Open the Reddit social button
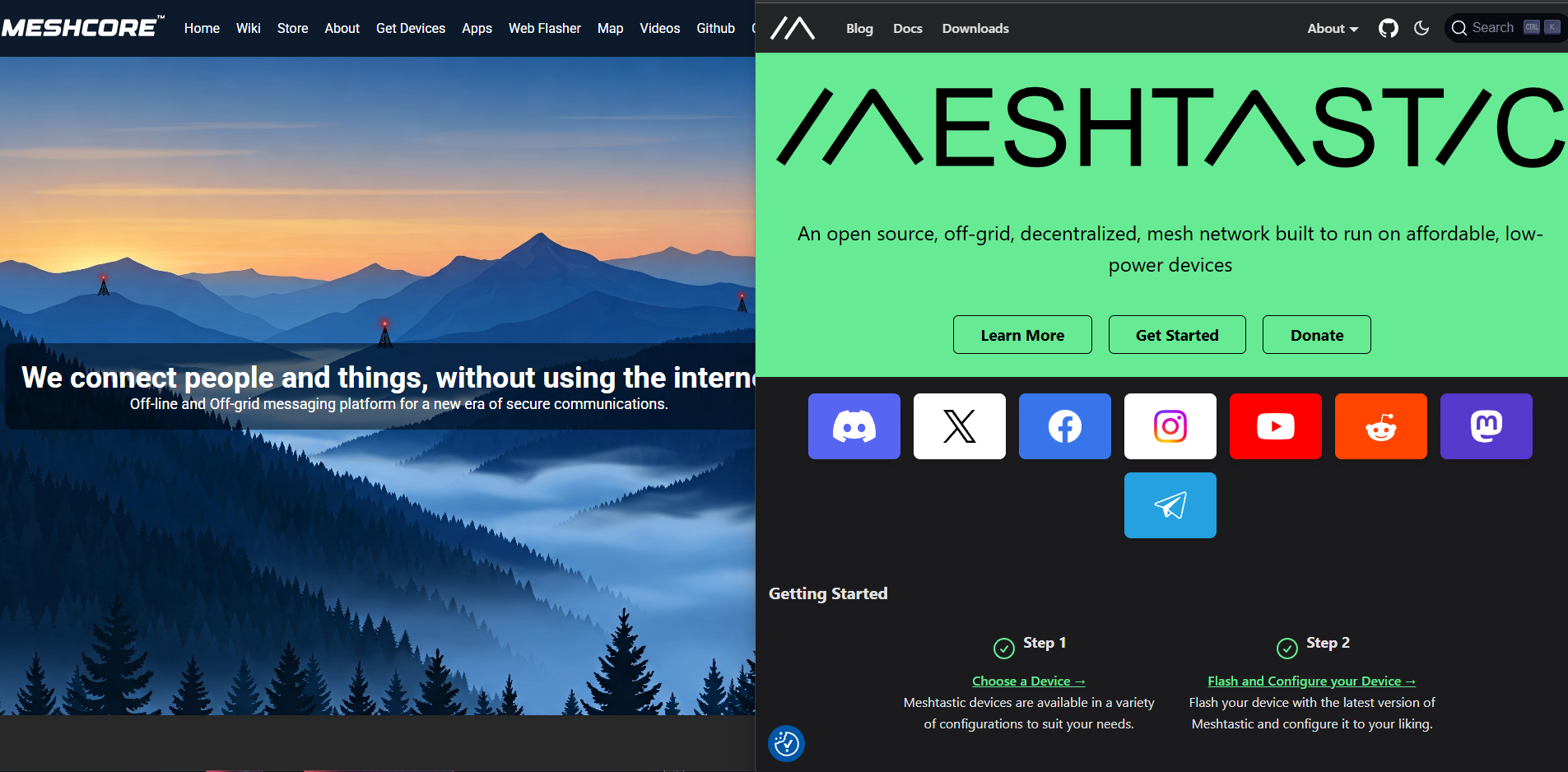This screenshot has height=772, width=1568. tap(1381, 426)
